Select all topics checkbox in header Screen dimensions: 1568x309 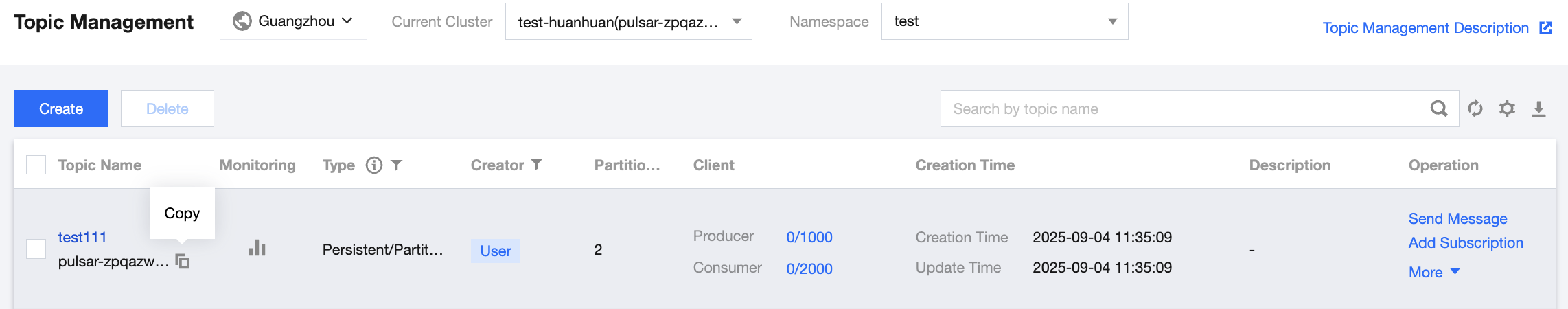[x=36, y=165]
